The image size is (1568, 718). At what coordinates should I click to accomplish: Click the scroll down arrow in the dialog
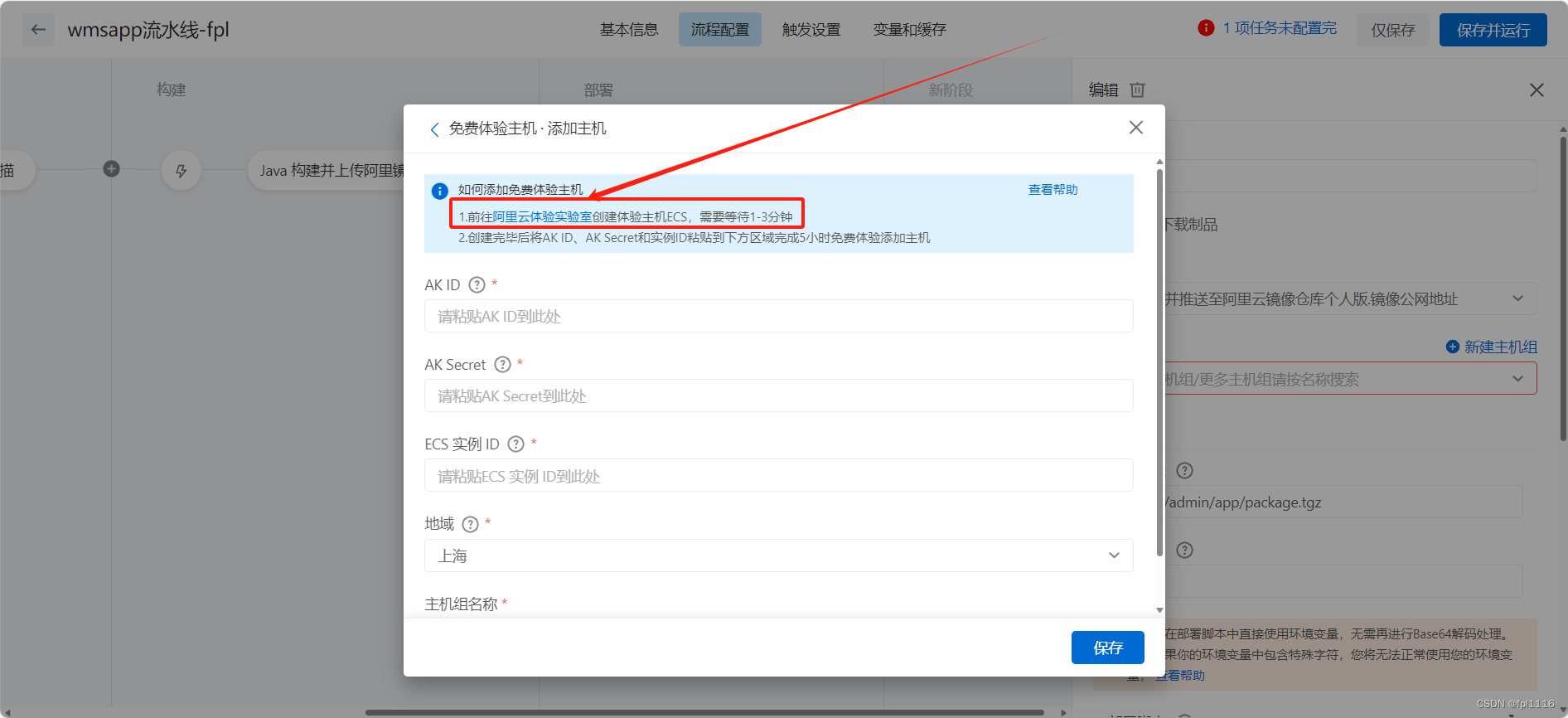[x=1159, y=610]
